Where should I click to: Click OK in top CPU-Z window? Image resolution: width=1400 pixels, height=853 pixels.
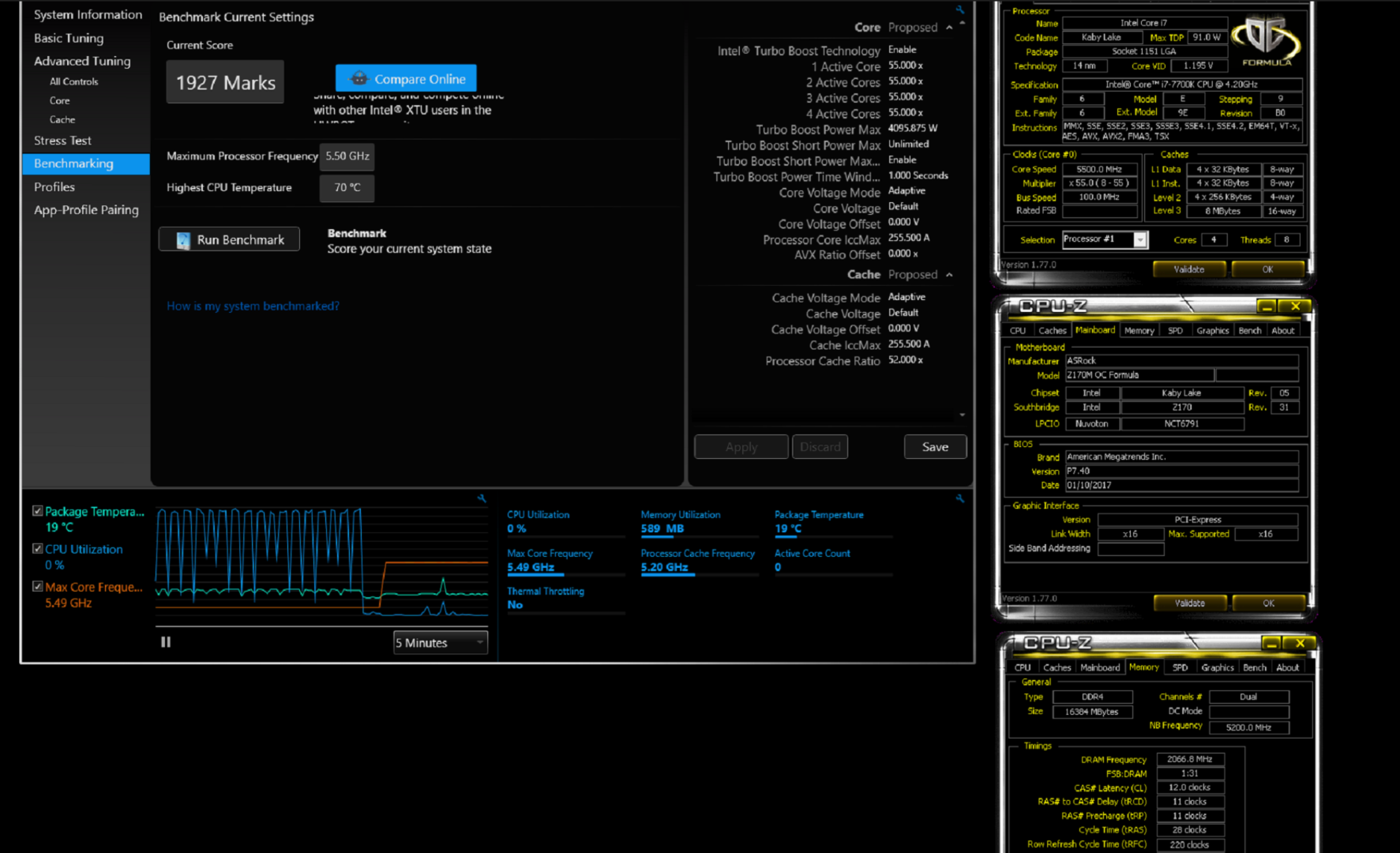1267,269
